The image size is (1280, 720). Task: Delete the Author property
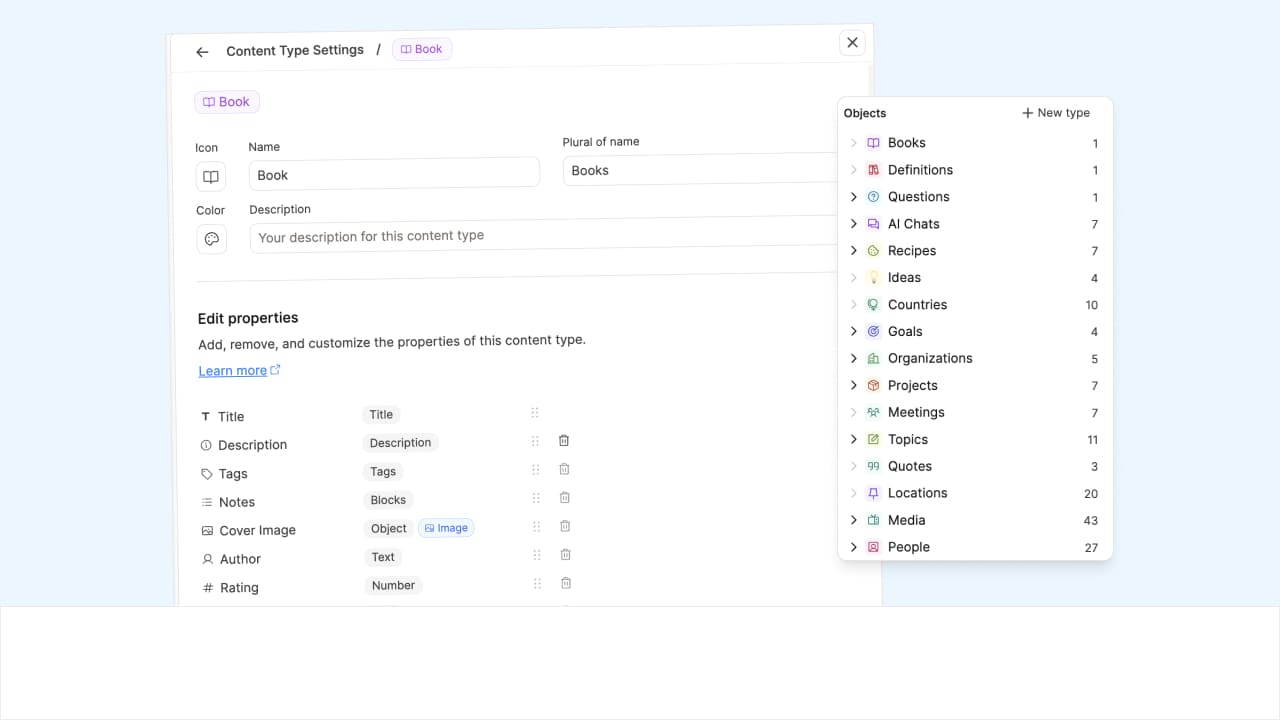pos(565,555)
